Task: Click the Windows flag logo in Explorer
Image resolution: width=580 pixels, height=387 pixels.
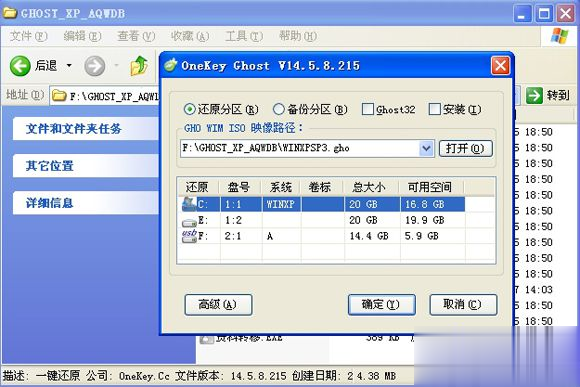Action: click(559, 36)
